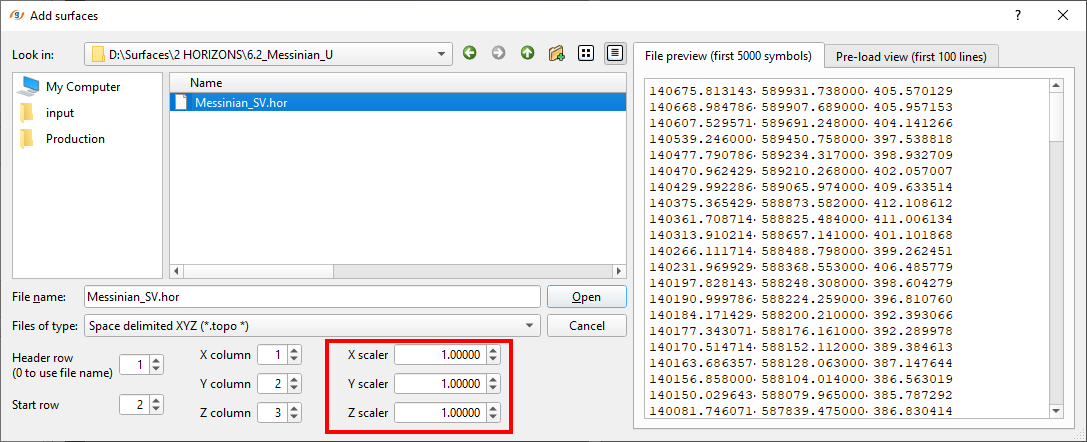Image resolution: width=1087 pixels, height=442 pixels.
Task: Decrease the Start row value
Action: [156, 409]
